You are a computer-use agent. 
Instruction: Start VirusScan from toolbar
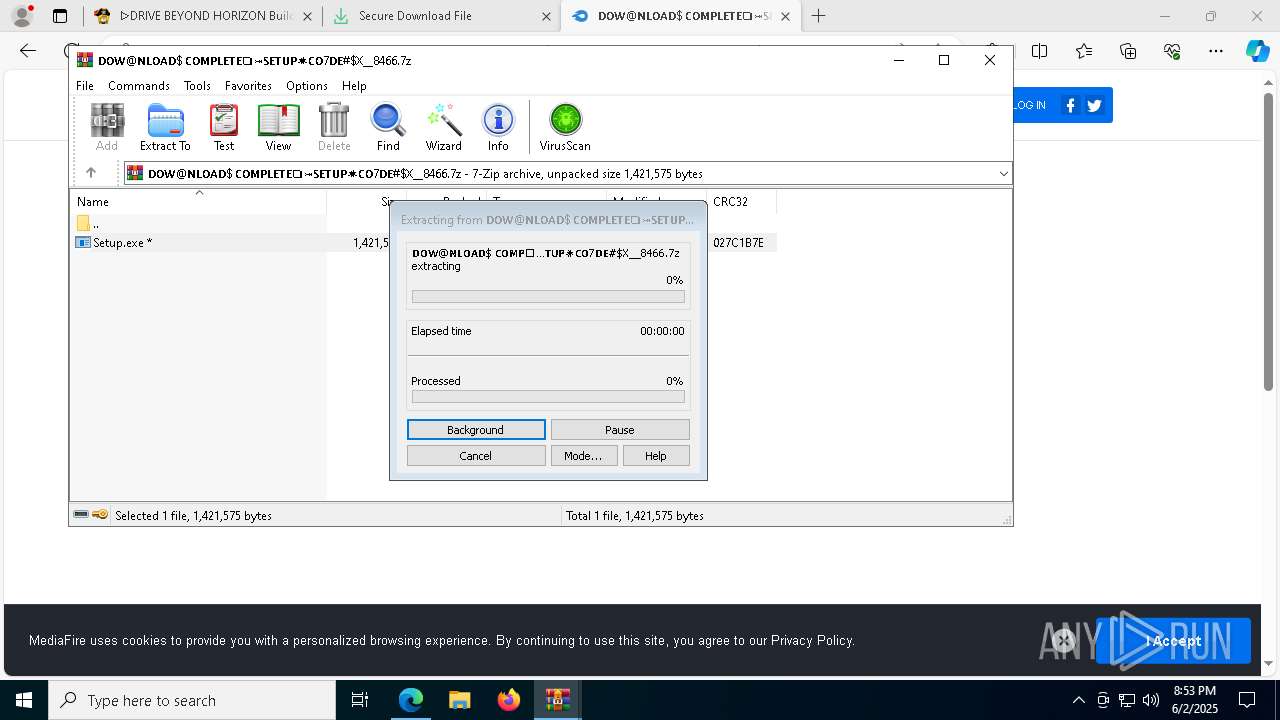click(565, 127)
